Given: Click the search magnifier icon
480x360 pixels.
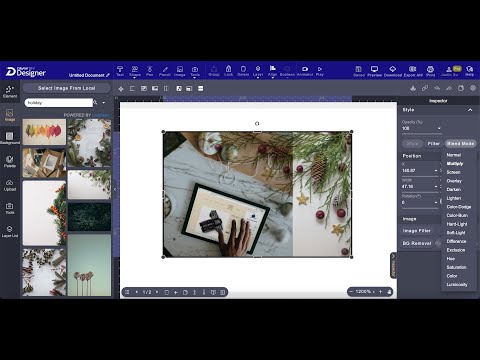Looking at the screenshot, I should tap(95, 102).
